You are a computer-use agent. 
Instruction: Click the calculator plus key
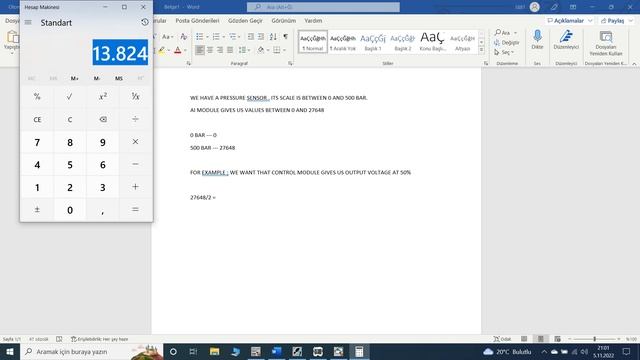coord(136,187)
